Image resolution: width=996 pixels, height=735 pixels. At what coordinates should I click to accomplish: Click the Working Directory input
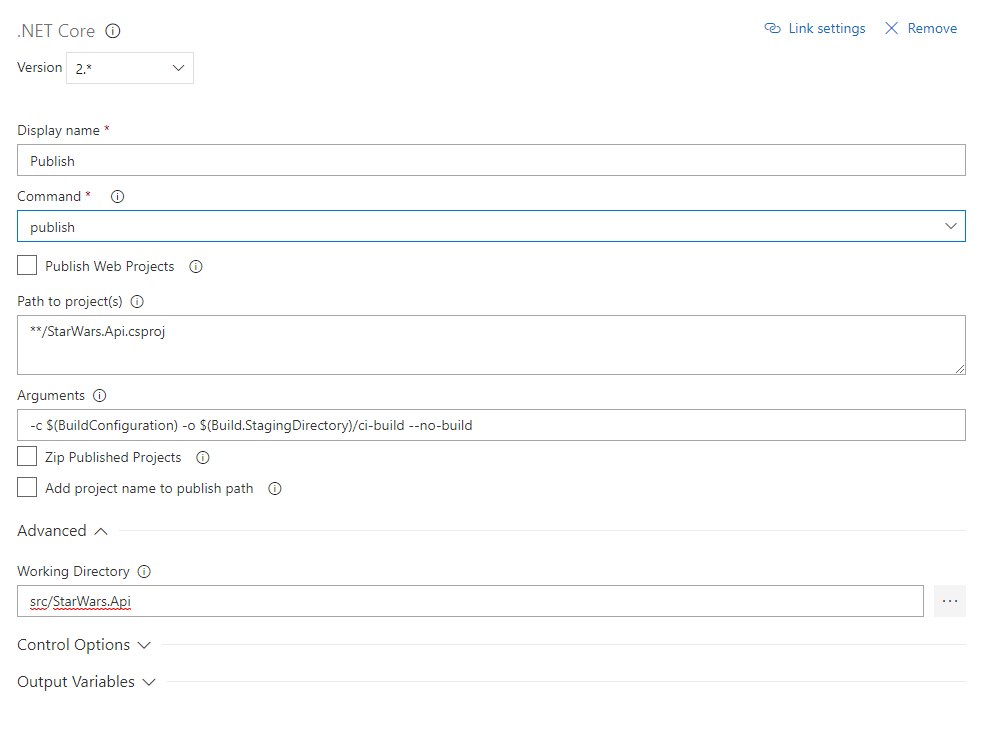(x=470, y=601)
